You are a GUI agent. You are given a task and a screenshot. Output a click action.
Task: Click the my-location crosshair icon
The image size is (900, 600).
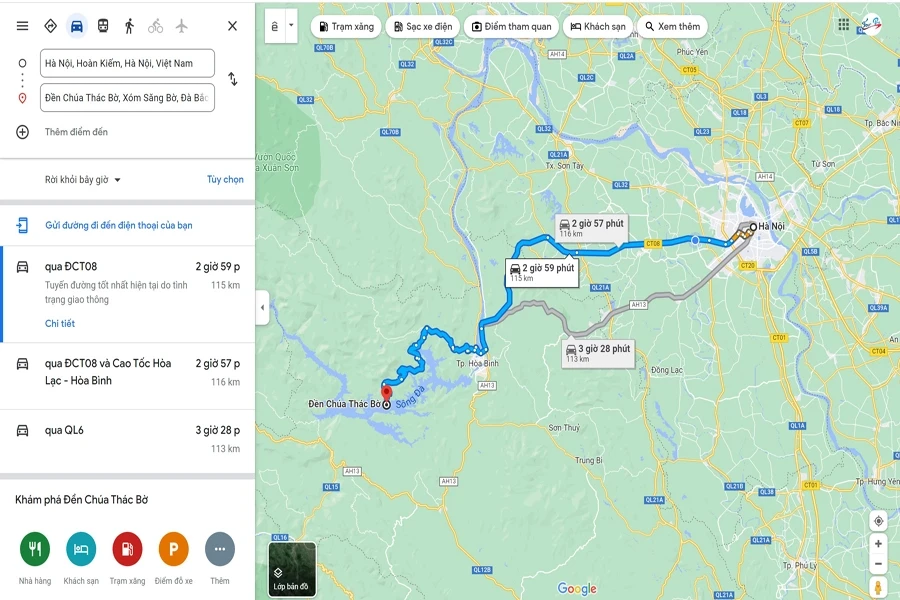click(879, 520)
